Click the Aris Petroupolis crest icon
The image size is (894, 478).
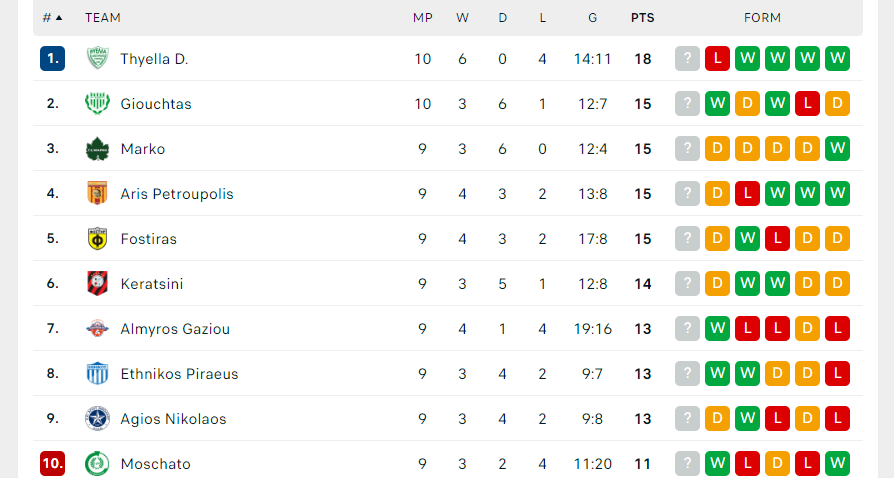click(x=97, y=193)
